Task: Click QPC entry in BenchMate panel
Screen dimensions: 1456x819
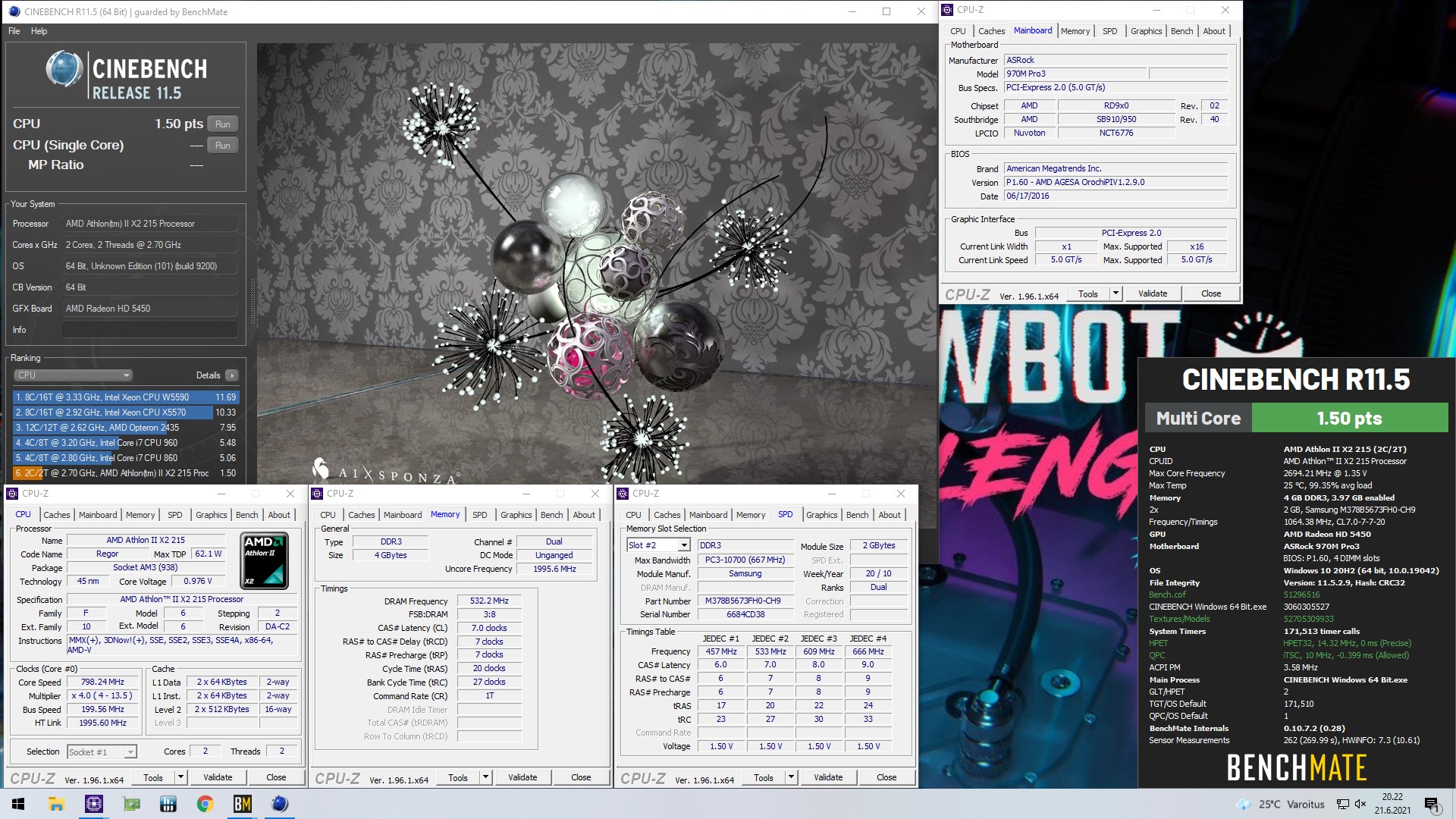Action: click(x=1157, y=655)
